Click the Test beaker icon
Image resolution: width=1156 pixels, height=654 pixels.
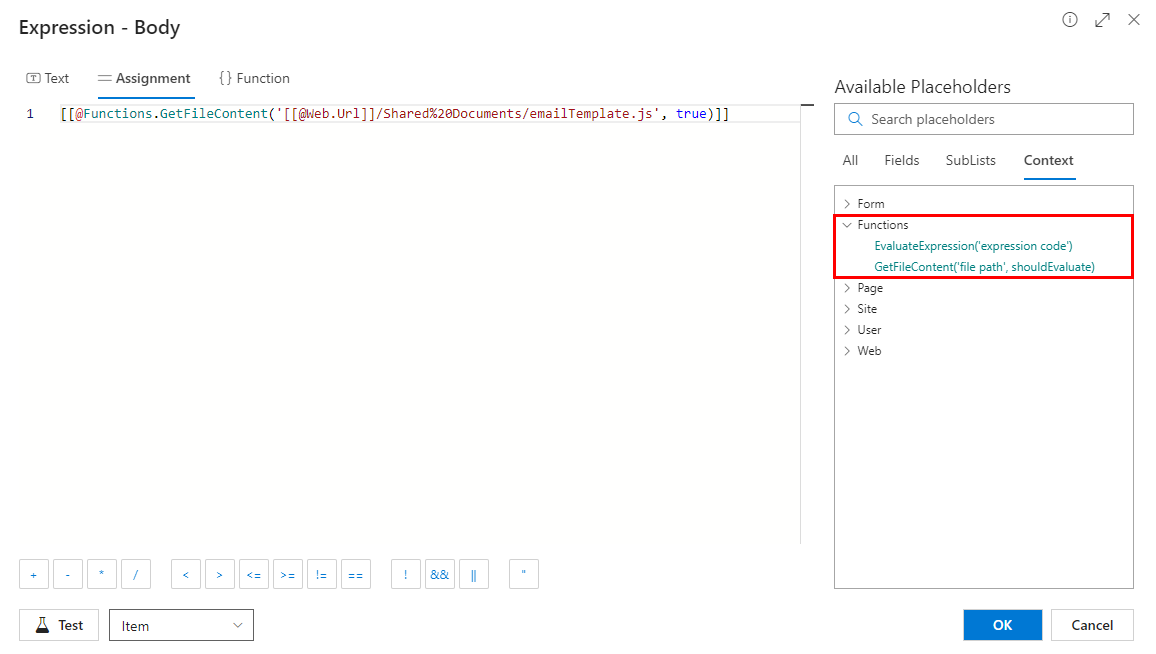point(41,624)
